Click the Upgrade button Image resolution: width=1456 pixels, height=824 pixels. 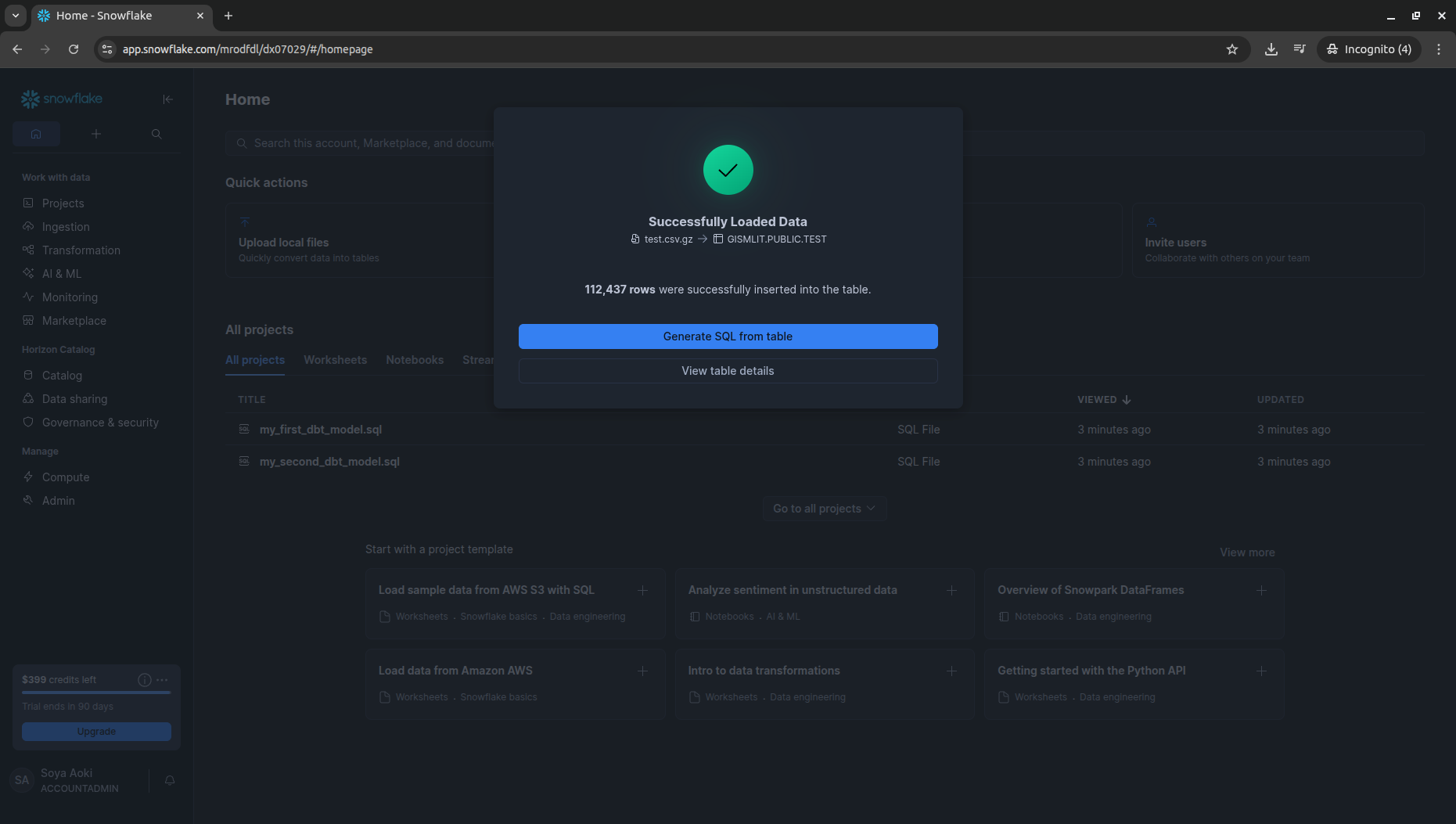(96, 732)
